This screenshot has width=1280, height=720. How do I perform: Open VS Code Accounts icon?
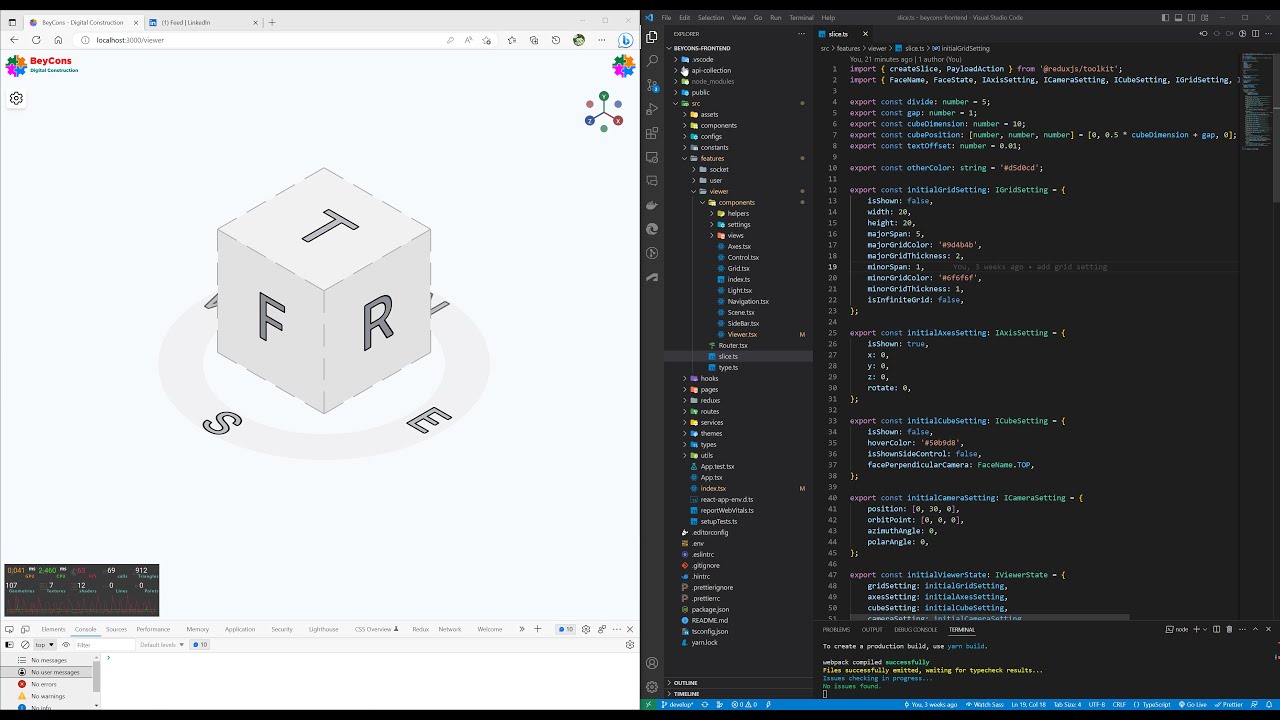click(x=652, y=663)
